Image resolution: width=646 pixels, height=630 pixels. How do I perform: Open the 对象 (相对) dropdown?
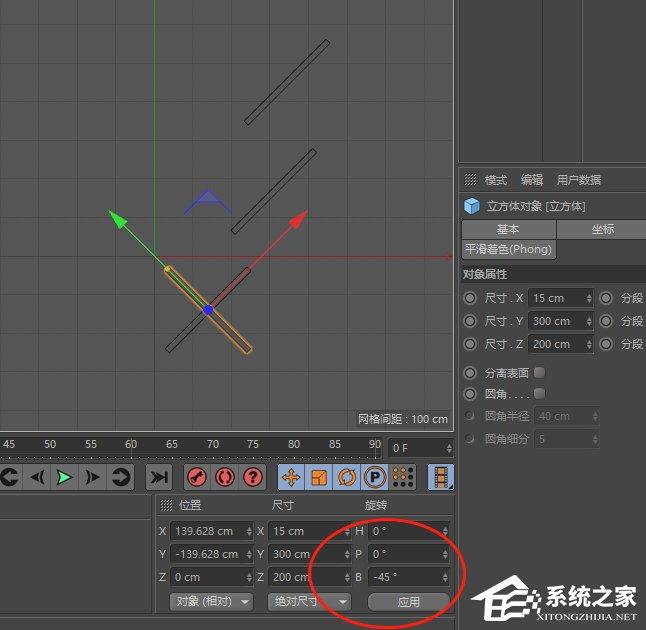(x=211, y=602)
